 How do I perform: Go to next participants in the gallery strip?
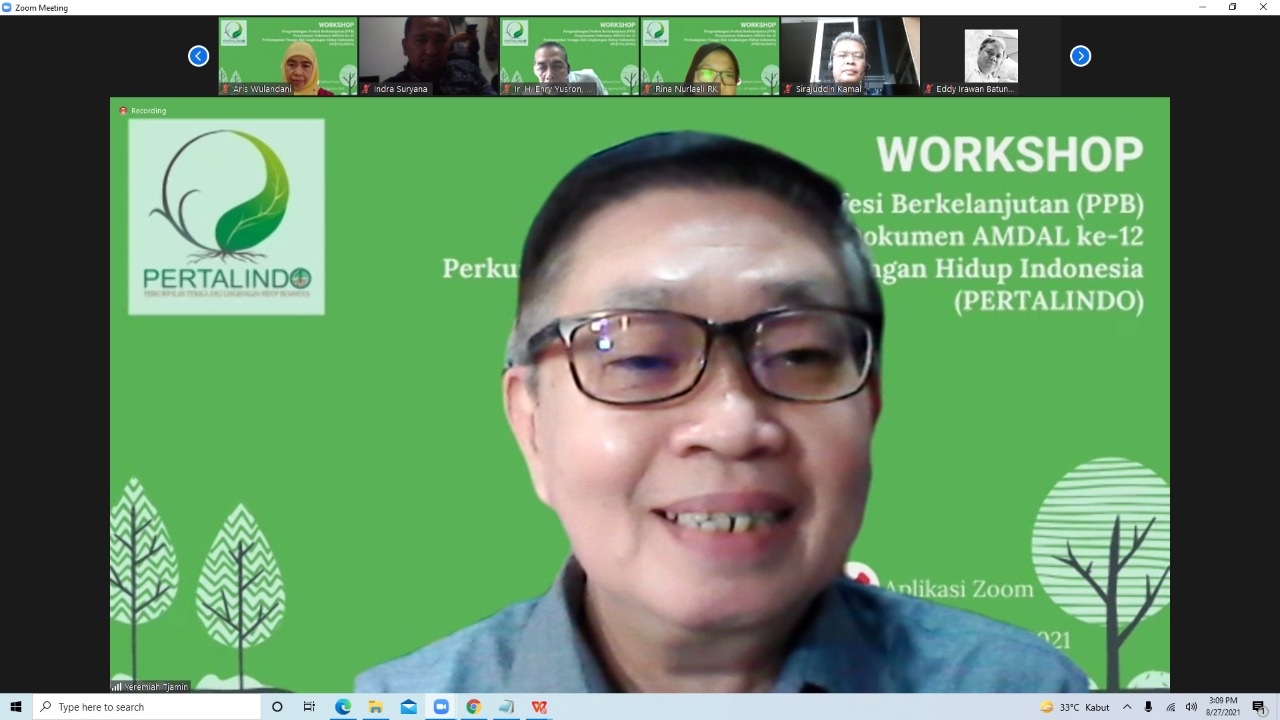pos(1080,56)
